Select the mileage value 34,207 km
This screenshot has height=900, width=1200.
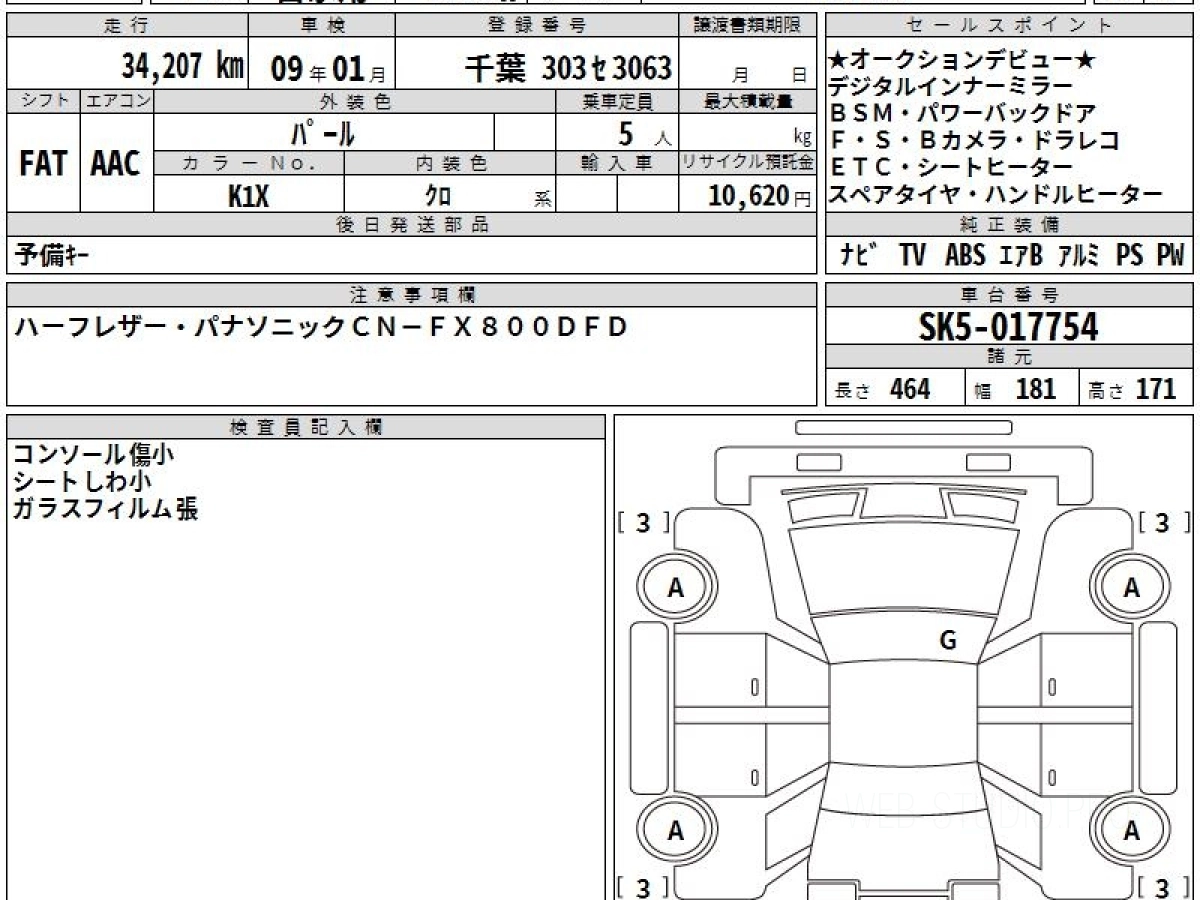tap(182, 66)
